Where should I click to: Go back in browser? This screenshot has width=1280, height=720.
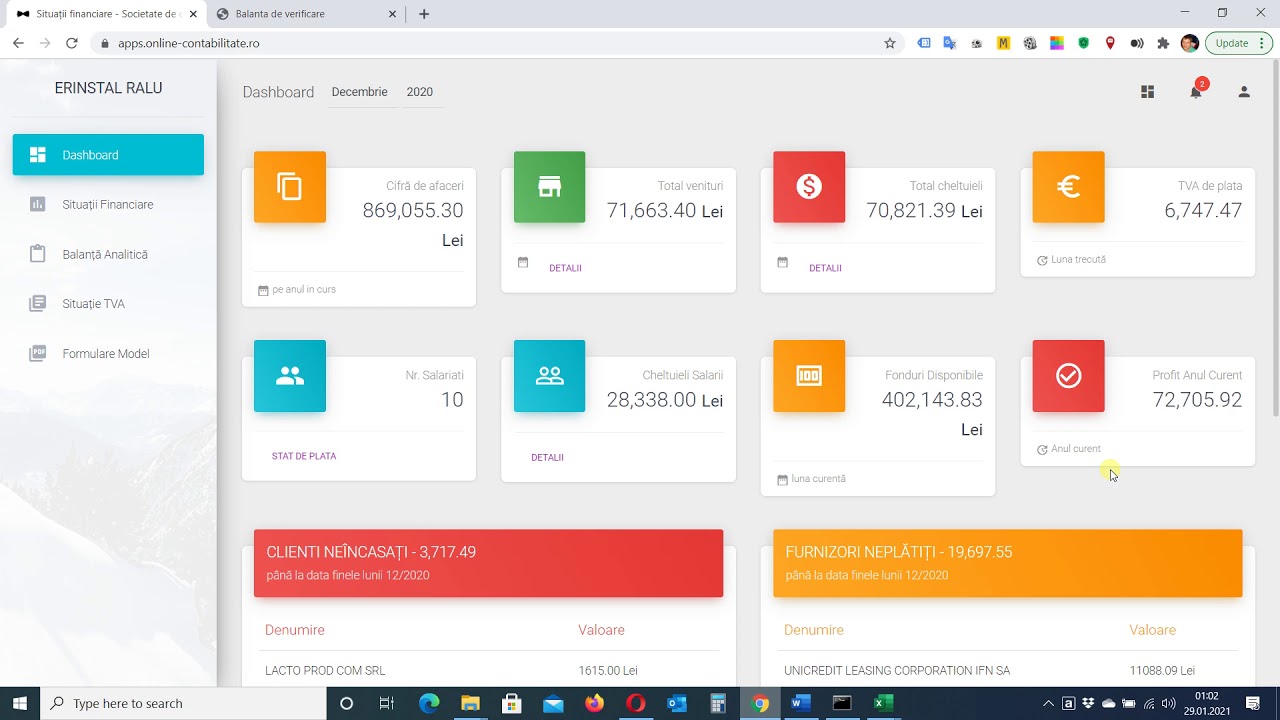[18, 43]
